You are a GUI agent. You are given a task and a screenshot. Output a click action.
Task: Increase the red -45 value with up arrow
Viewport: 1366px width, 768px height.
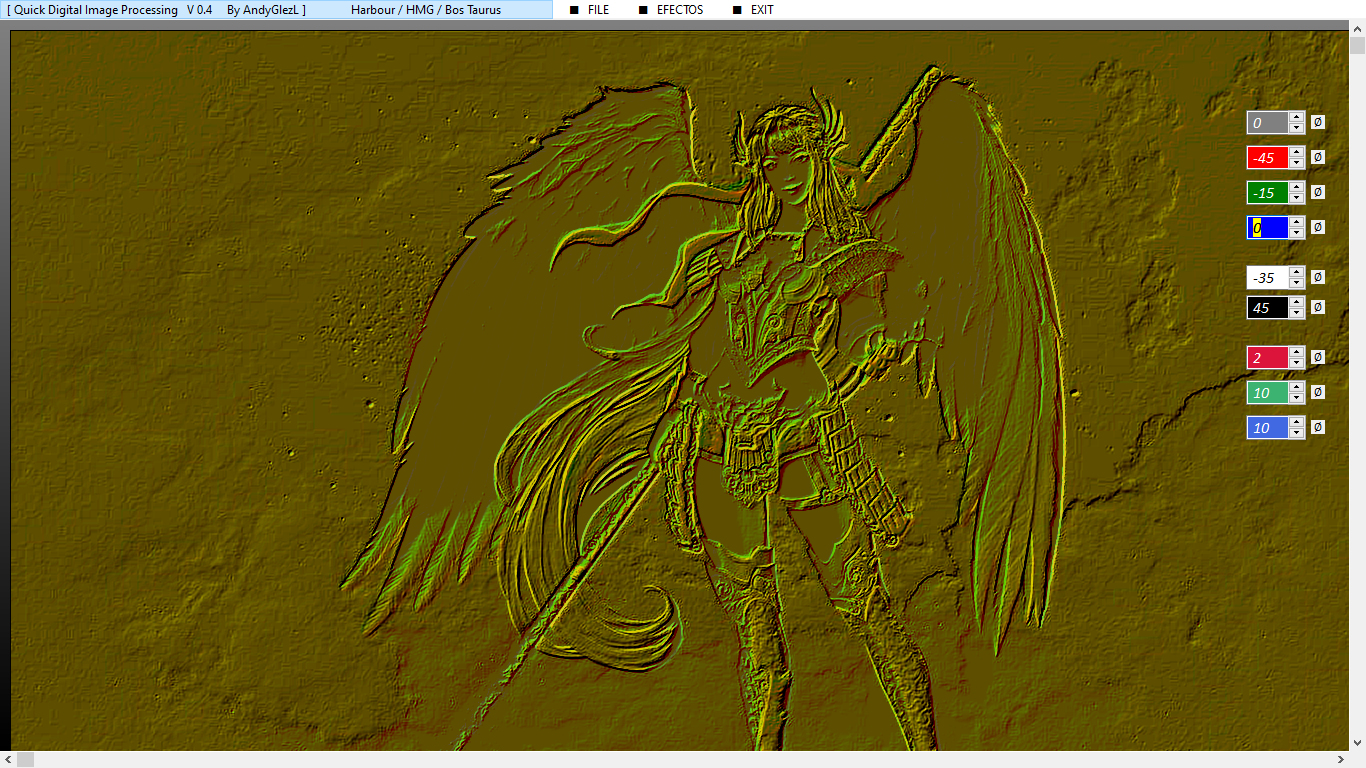pyautogui.click(x=1297, y=152)
